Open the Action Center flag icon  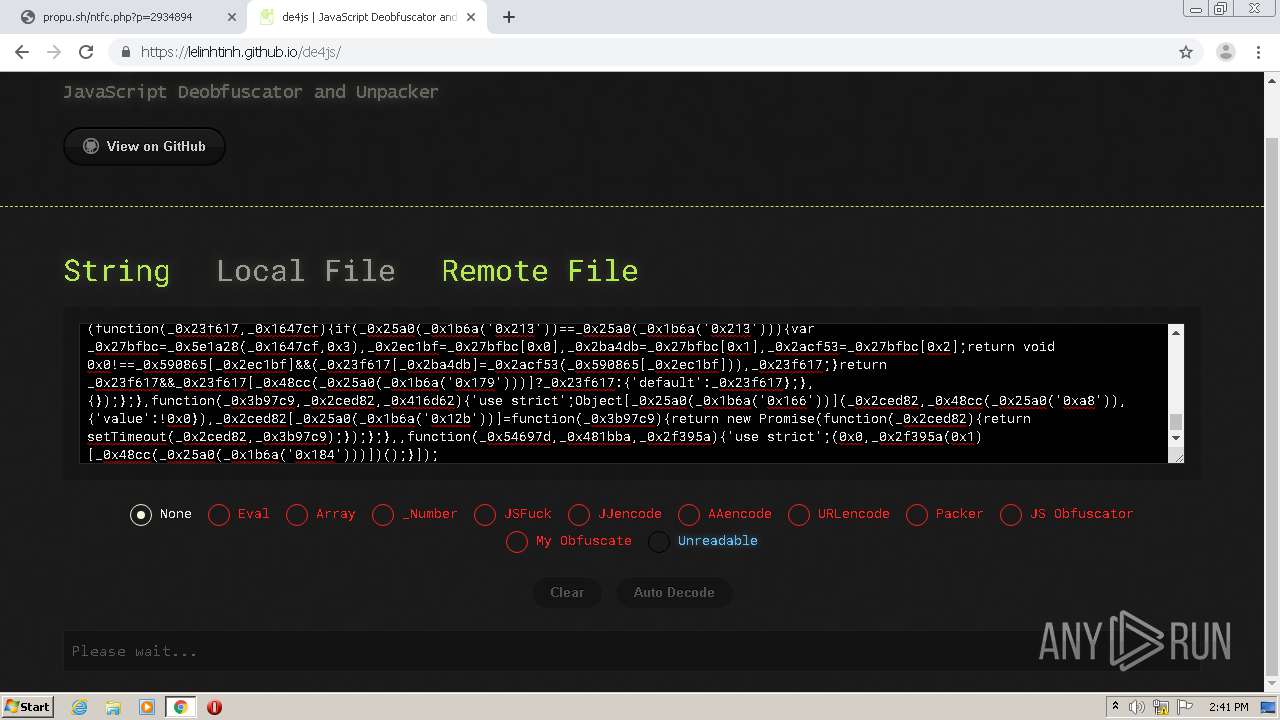(1183, 707)
